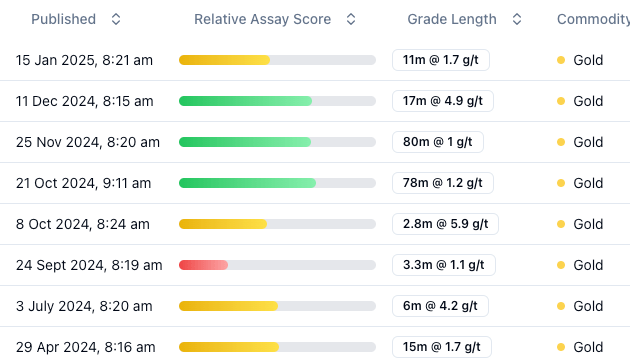Click the green score bar for 21 Oct 2024
Image resolution: width=630 pixels, height=360 pixels.
[x=247, y=183]
